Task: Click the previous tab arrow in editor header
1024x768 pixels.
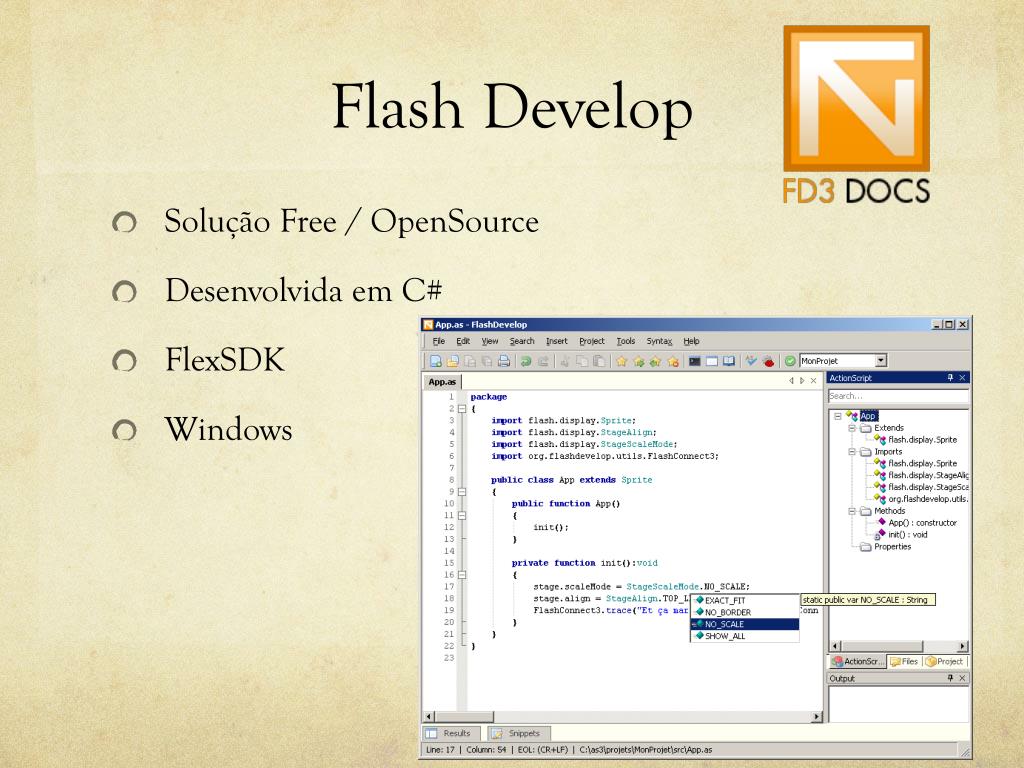Action: (x=791, y=381)
